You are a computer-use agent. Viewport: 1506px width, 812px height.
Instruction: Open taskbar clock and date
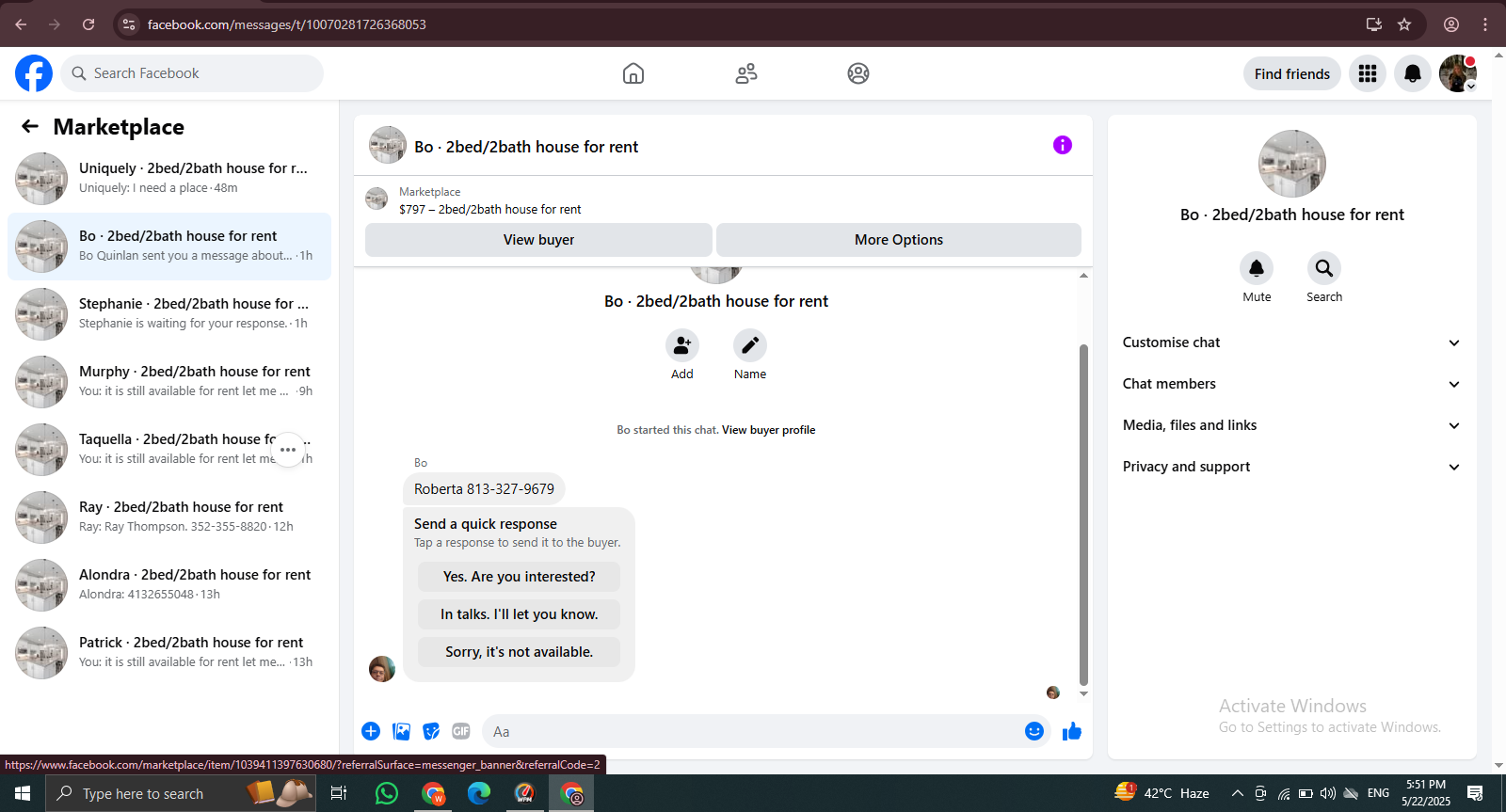[x=1426, y=793]
